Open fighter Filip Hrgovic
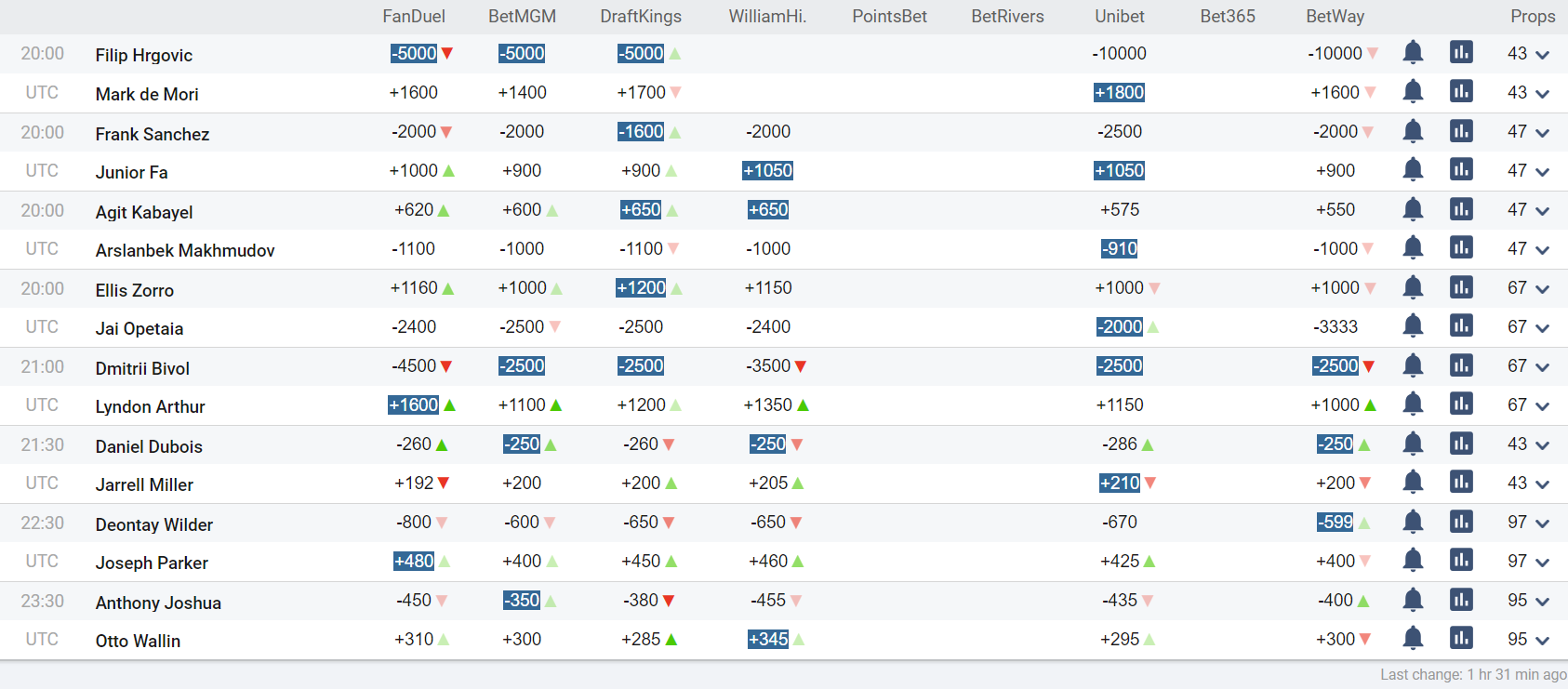The width and height of the screenshot is (1568, 689). pos(144,55)
